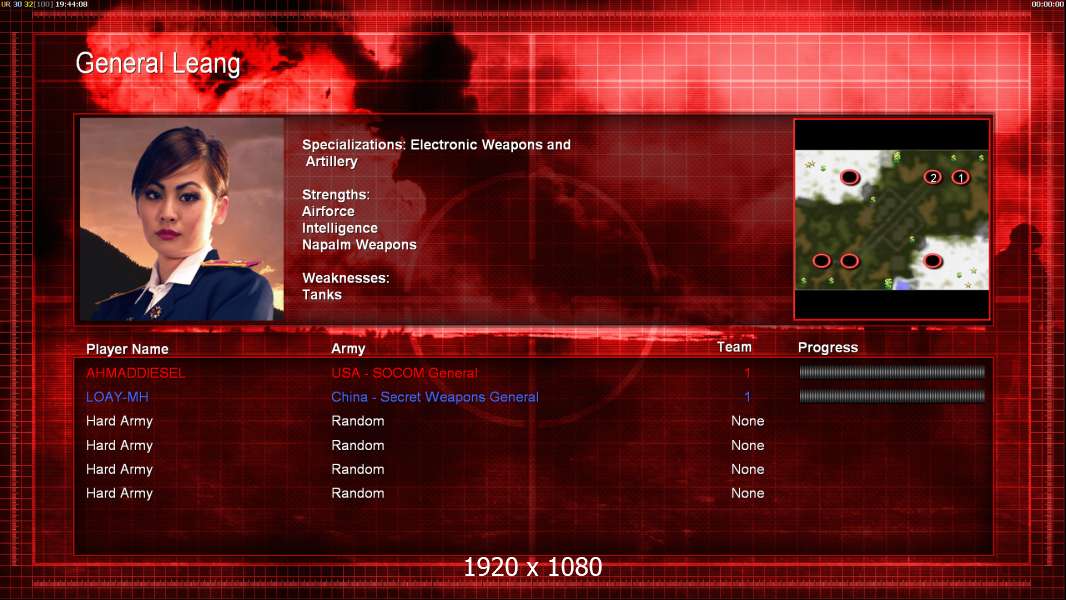
Task: Click start position marker 2 on minimap
Action: [933, 177]
